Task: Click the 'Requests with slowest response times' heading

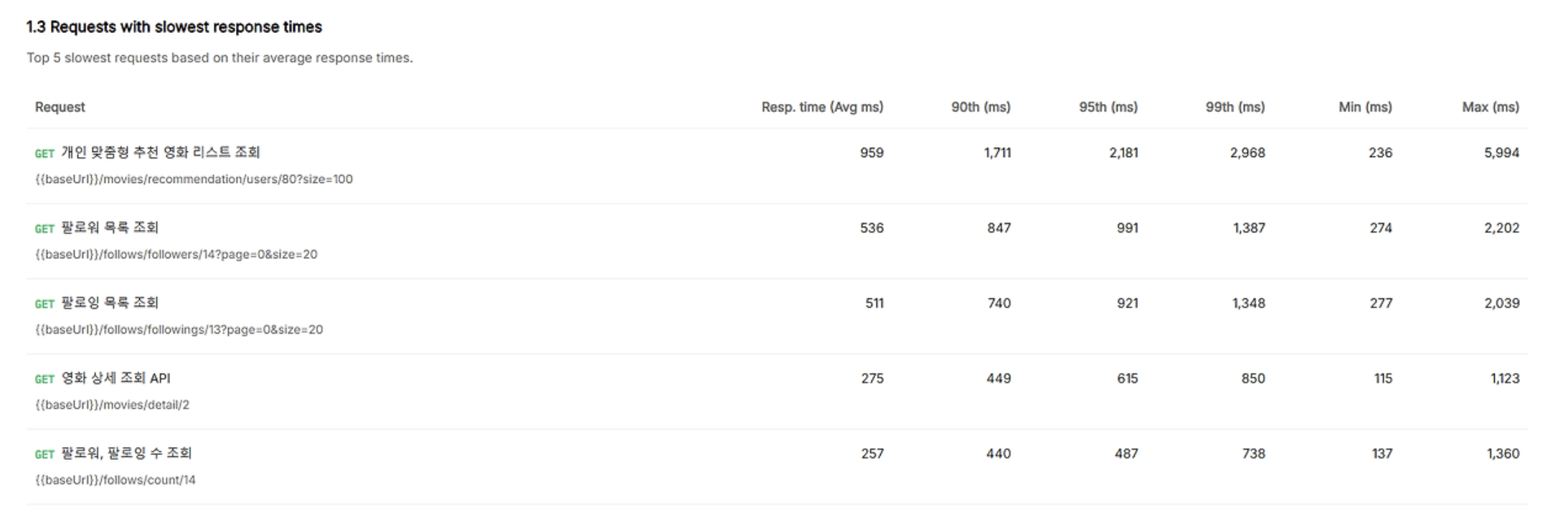Action: (174, 27)
